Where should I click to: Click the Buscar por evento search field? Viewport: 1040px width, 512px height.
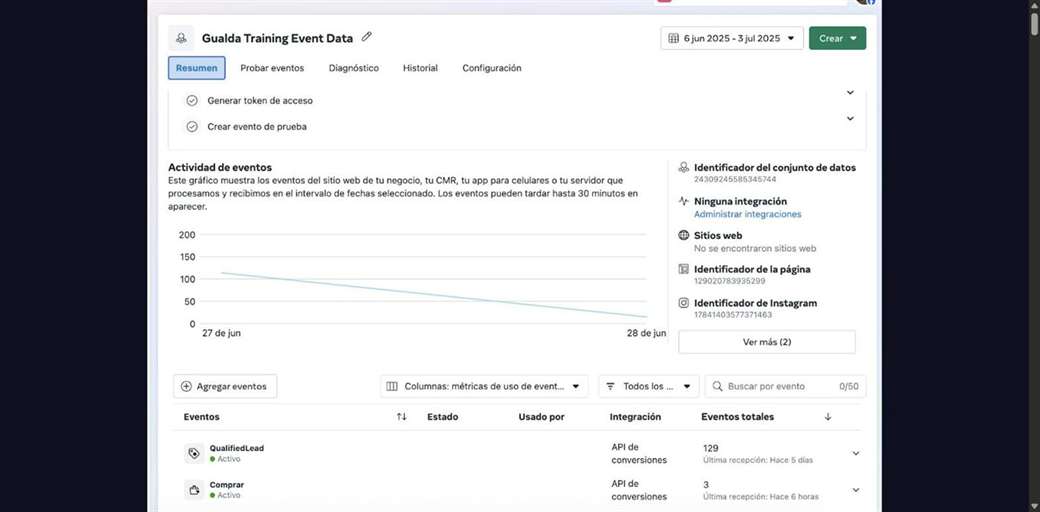[x=785, y=387]
